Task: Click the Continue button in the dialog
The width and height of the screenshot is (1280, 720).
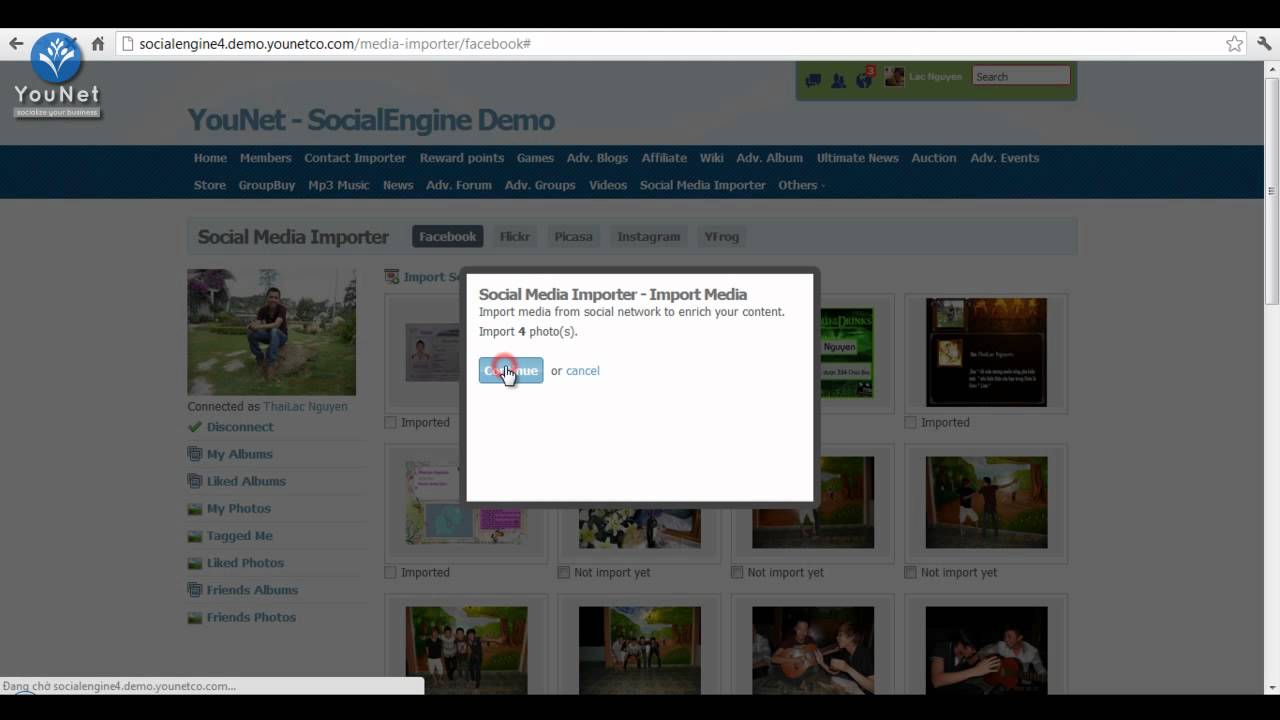Action: pos(511,370)
